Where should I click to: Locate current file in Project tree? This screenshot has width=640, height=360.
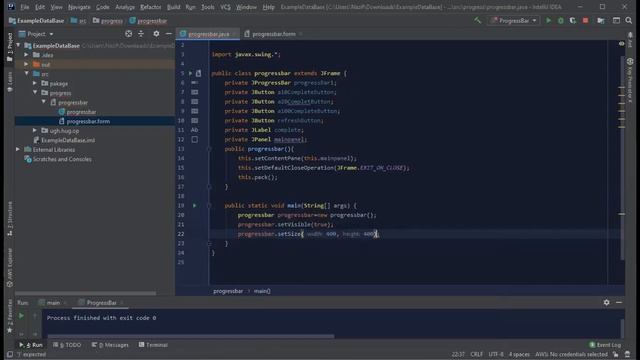(x=129, y=34)
